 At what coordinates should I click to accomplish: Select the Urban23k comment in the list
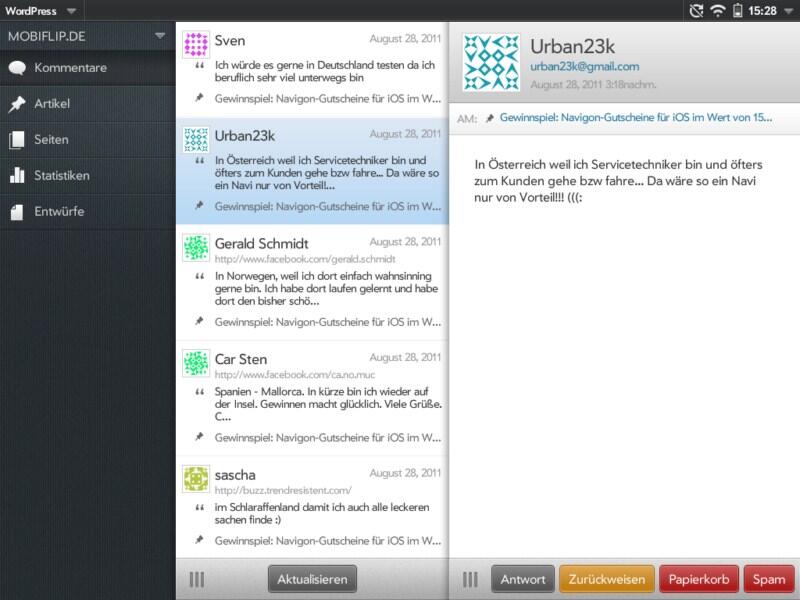click(x=312, y=171)
